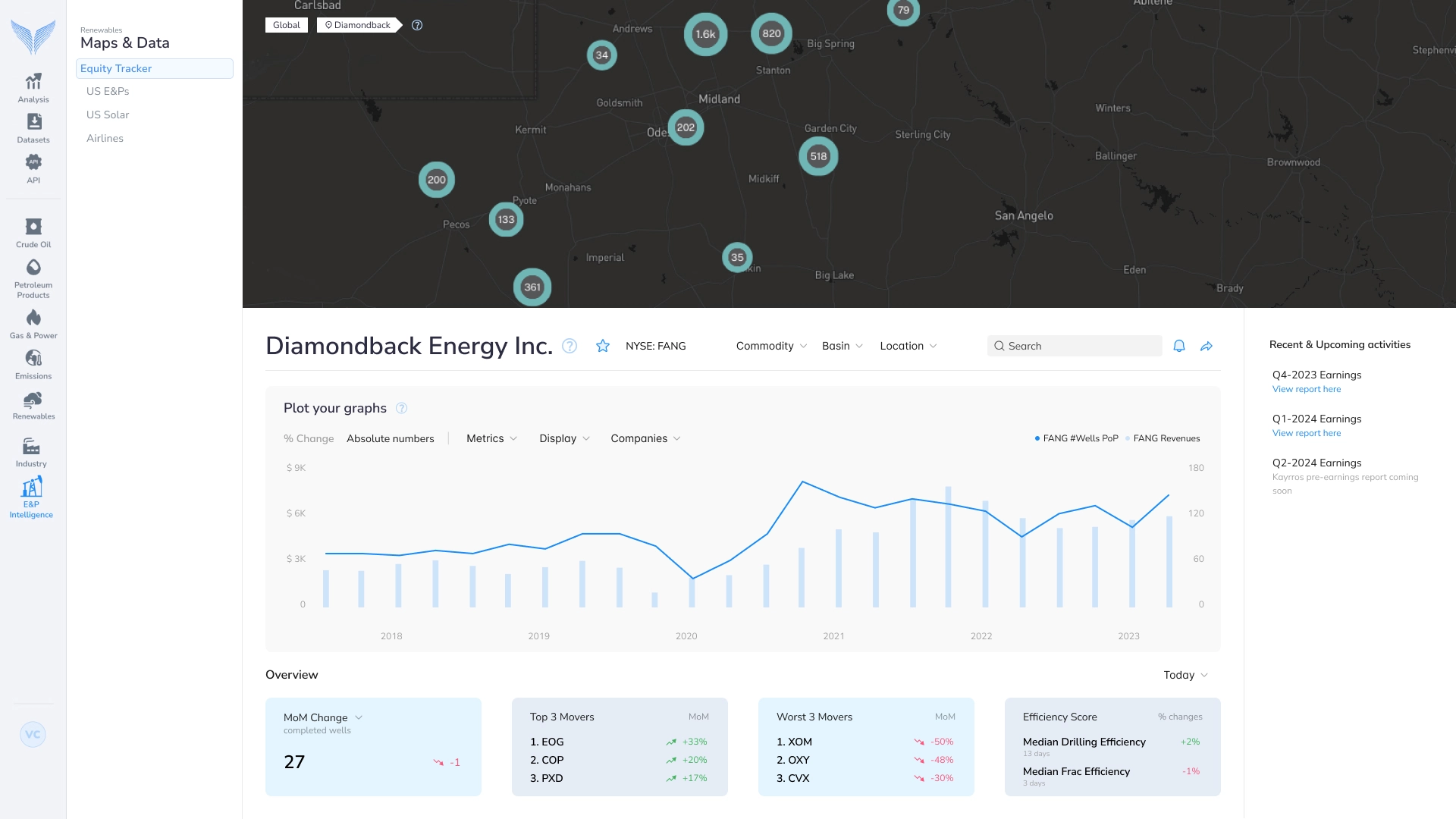
Task: Click the 133 cluster near Pyote
Action: coord(506,219)
